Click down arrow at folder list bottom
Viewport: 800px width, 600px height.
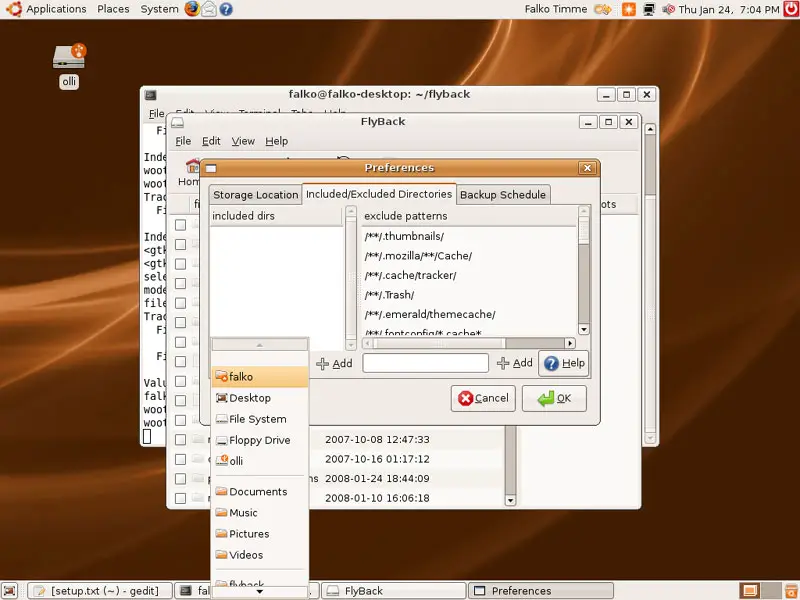tap(259, 592)
